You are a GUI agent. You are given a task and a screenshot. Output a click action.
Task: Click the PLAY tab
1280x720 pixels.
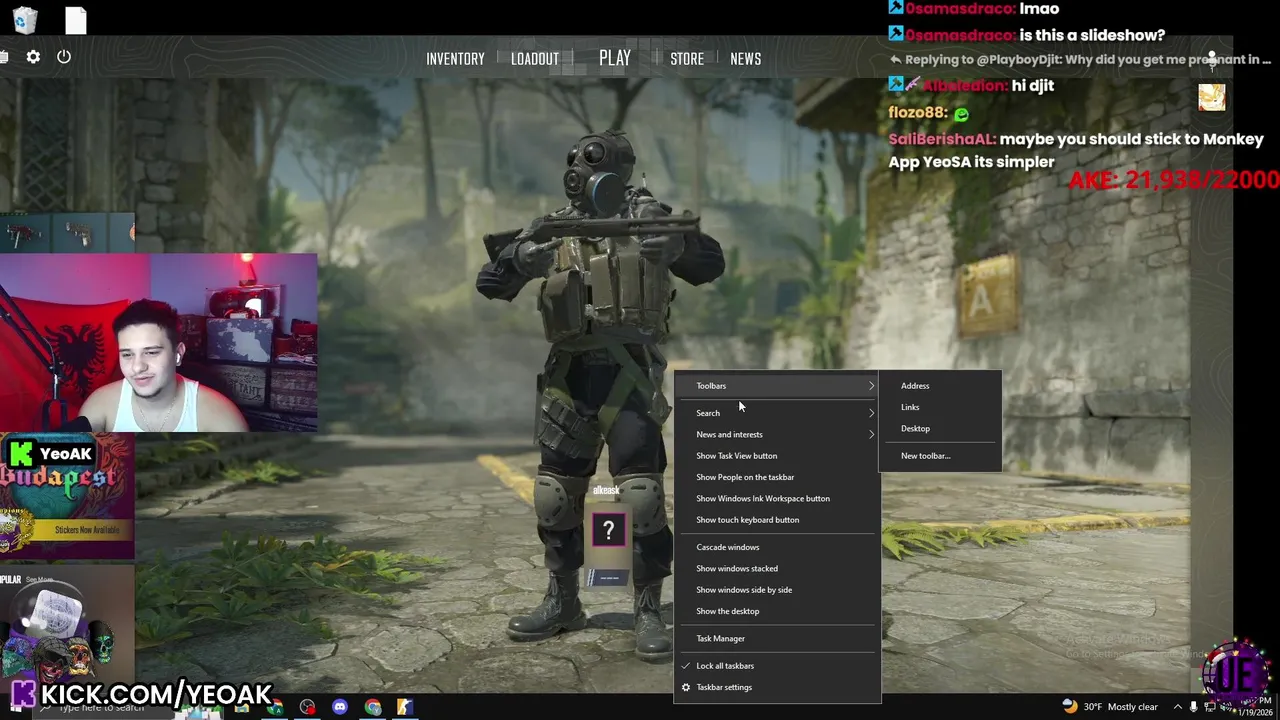615,58
